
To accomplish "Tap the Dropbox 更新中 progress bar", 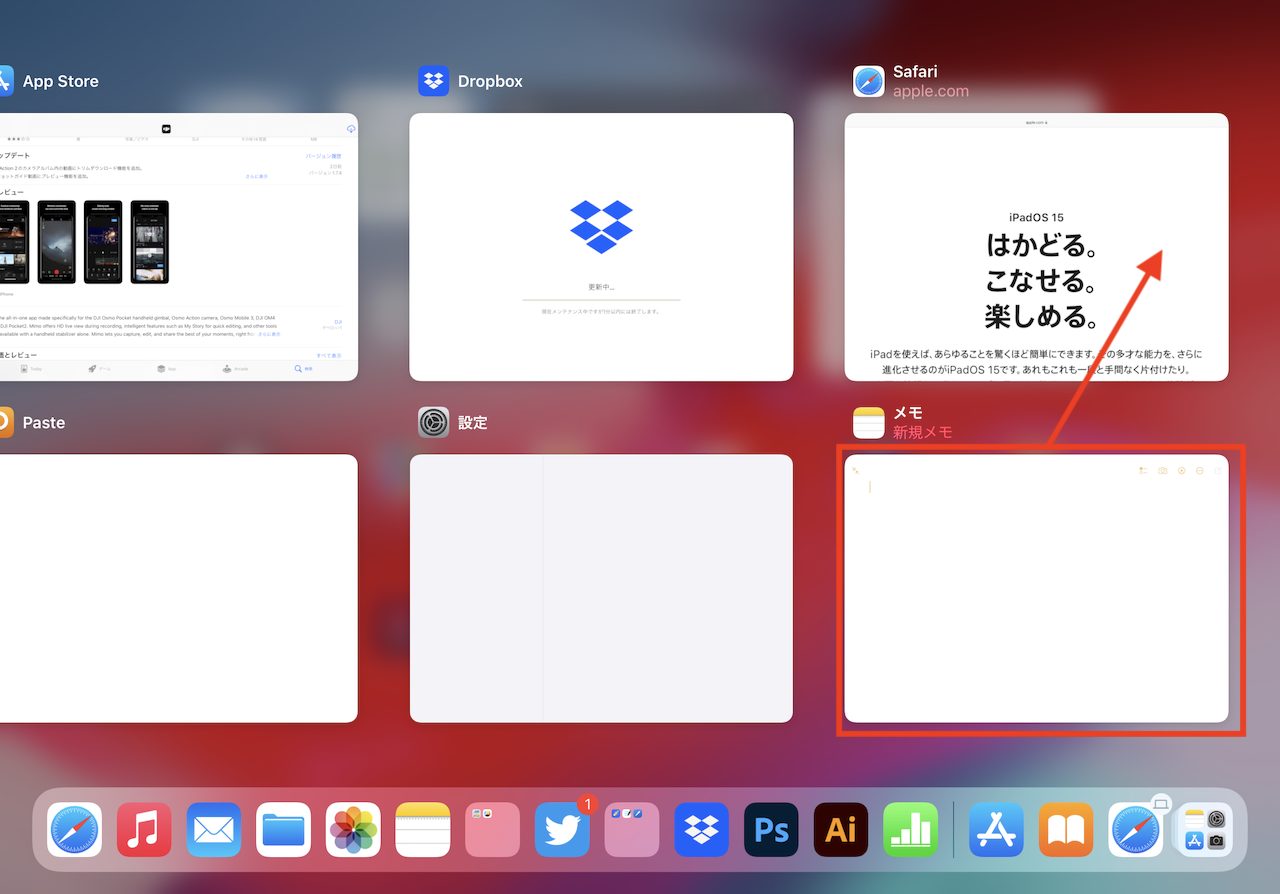I will (x=601, y=299).
